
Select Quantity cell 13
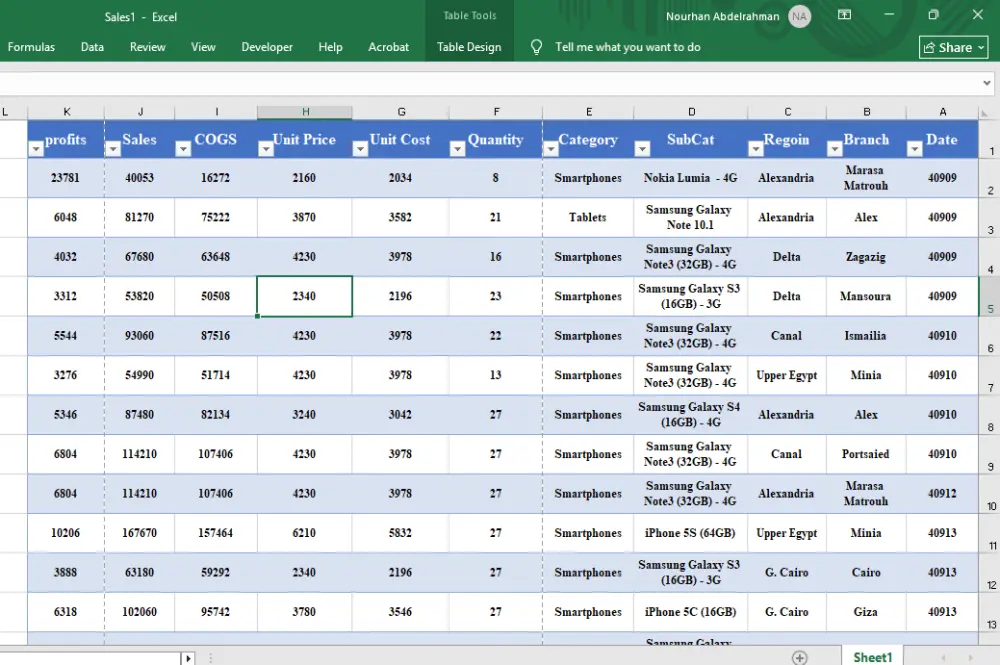click(496, 375)
